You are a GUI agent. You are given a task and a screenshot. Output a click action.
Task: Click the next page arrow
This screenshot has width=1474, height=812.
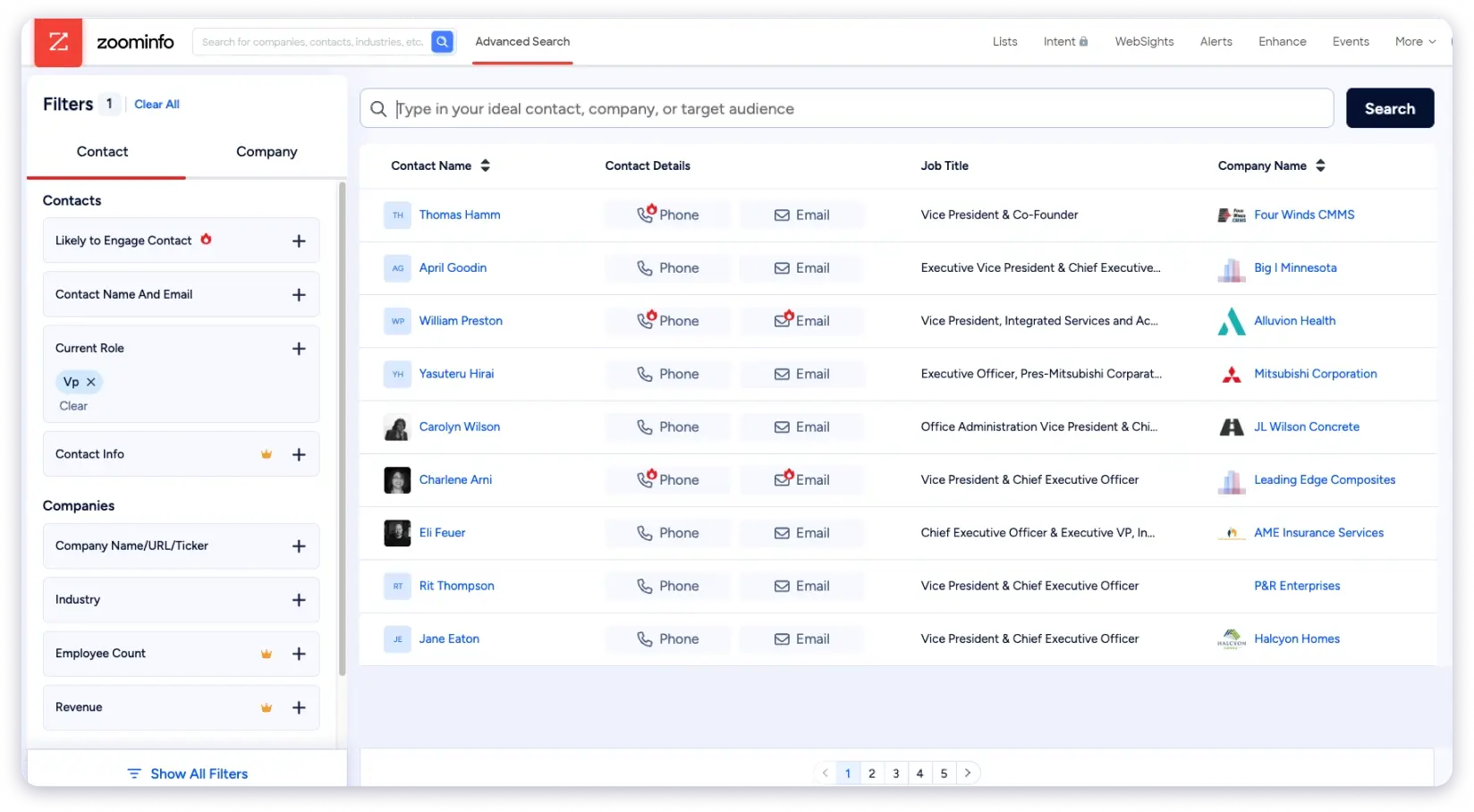click(x=968, y=774)
